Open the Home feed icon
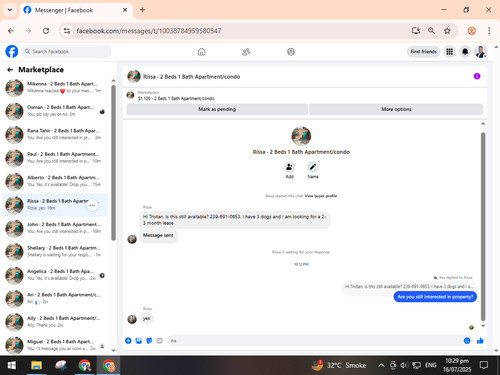 [x=202, y=52]
